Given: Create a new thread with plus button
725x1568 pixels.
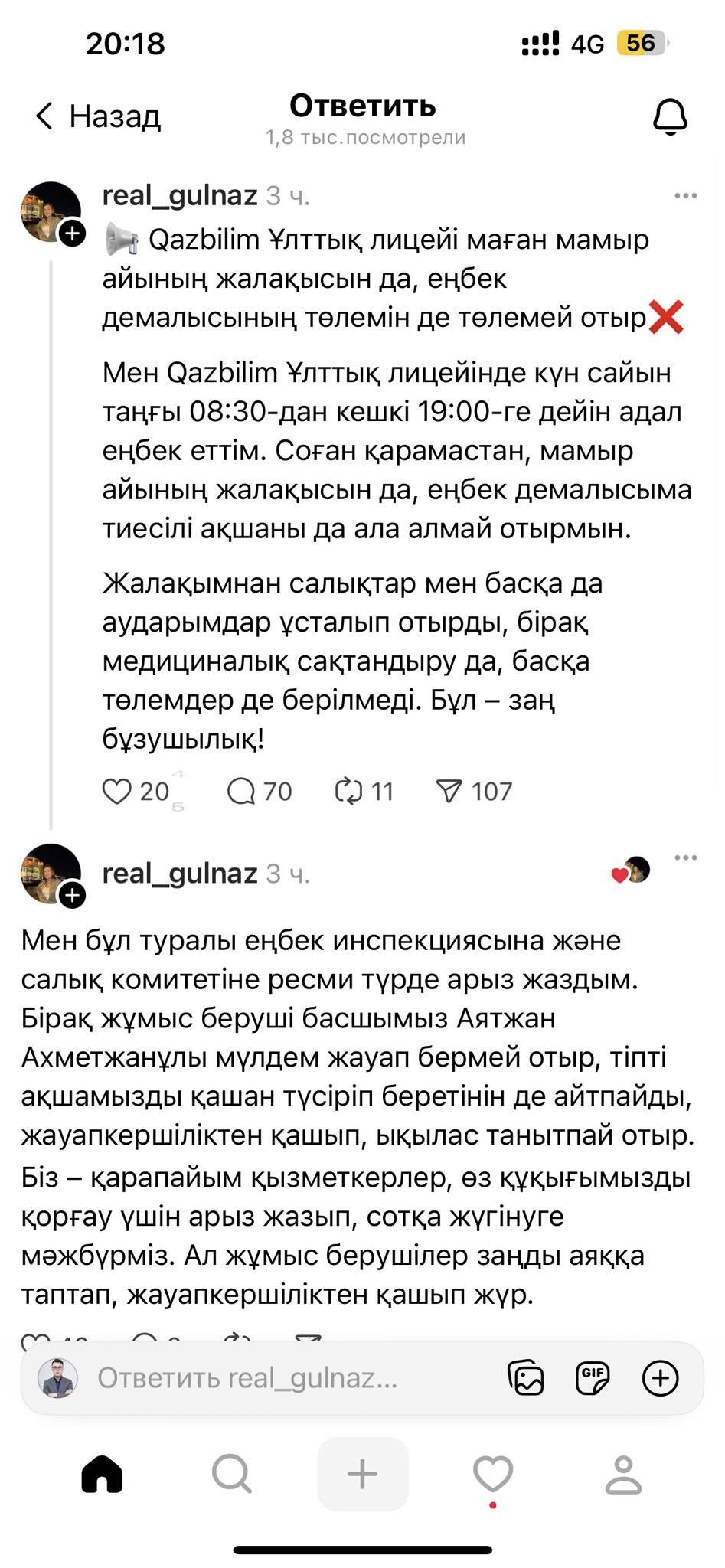Looking at the screenshot, I should tap(362, 1473).
